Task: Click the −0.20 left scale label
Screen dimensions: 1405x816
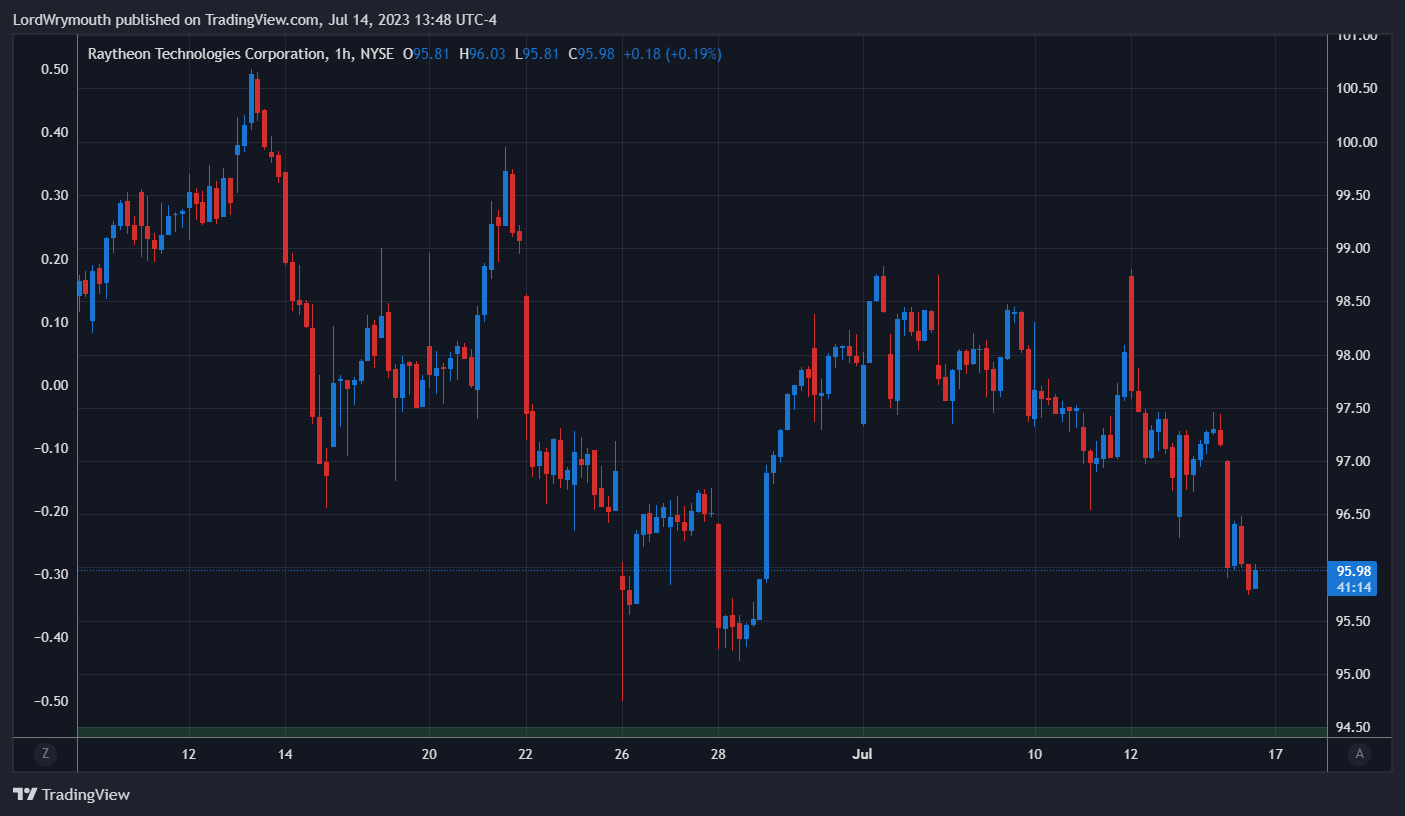Action: pyautogui.click(x=50, y=511)
